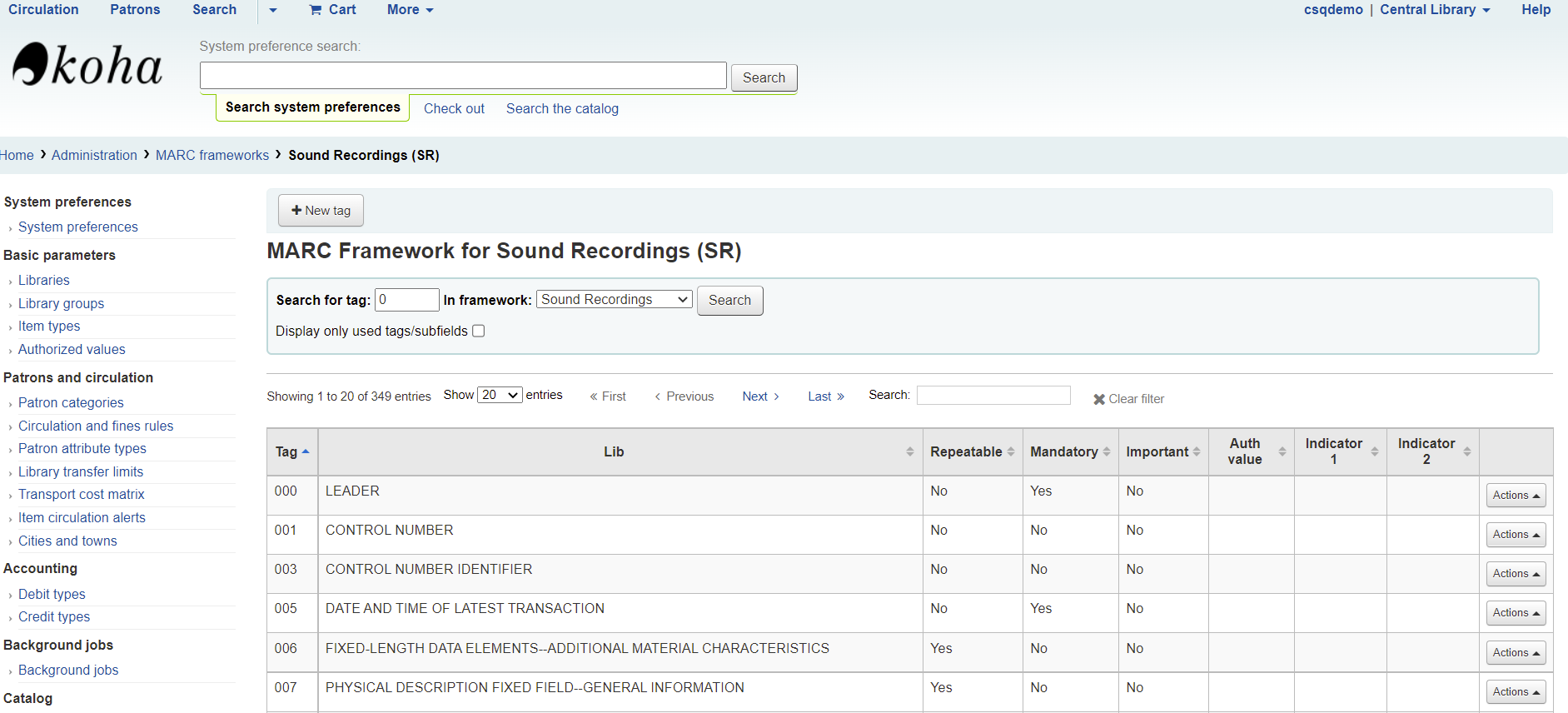Go to Home breadcrumb
Image resolution: width=1568 pixels, height=713 pixels.
tap(17, 155)
